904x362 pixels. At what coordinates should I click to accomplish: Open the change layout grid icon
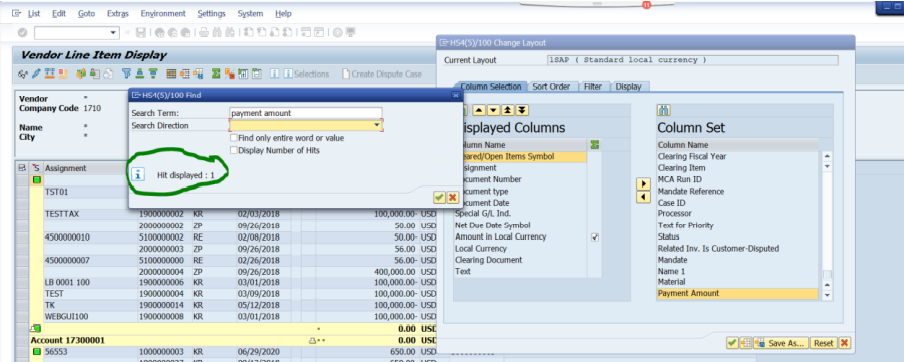click(x=171, y=74)
